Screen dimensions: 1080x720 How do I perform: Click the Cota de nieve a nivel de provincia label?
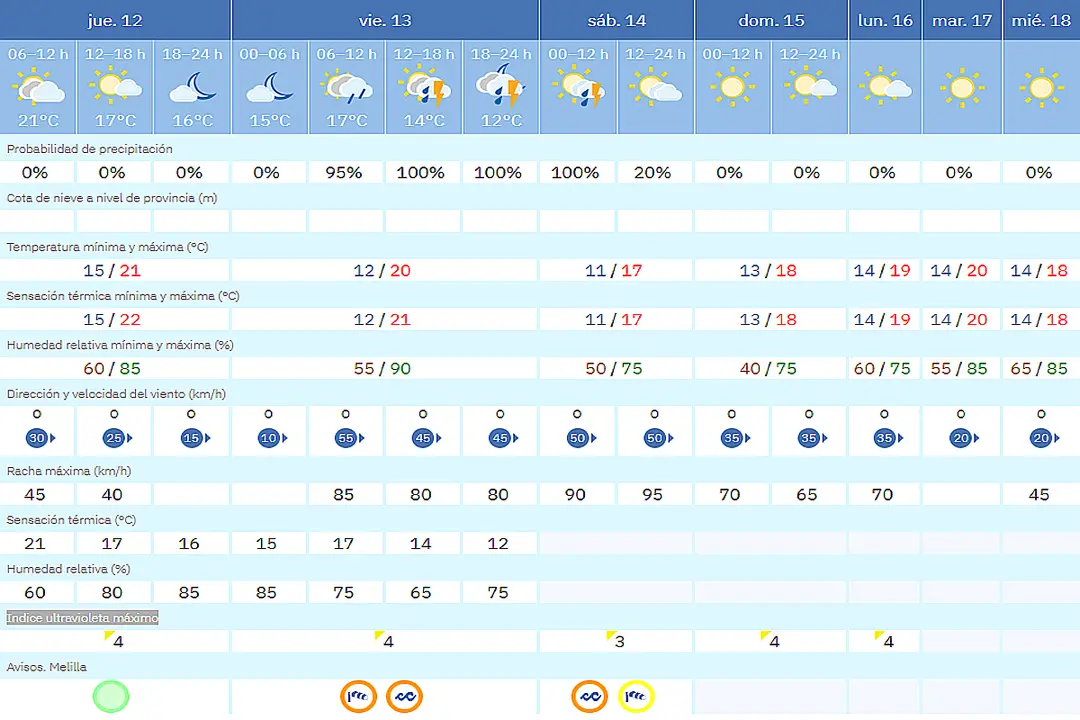pyautogui.click(x=112, y=198)
